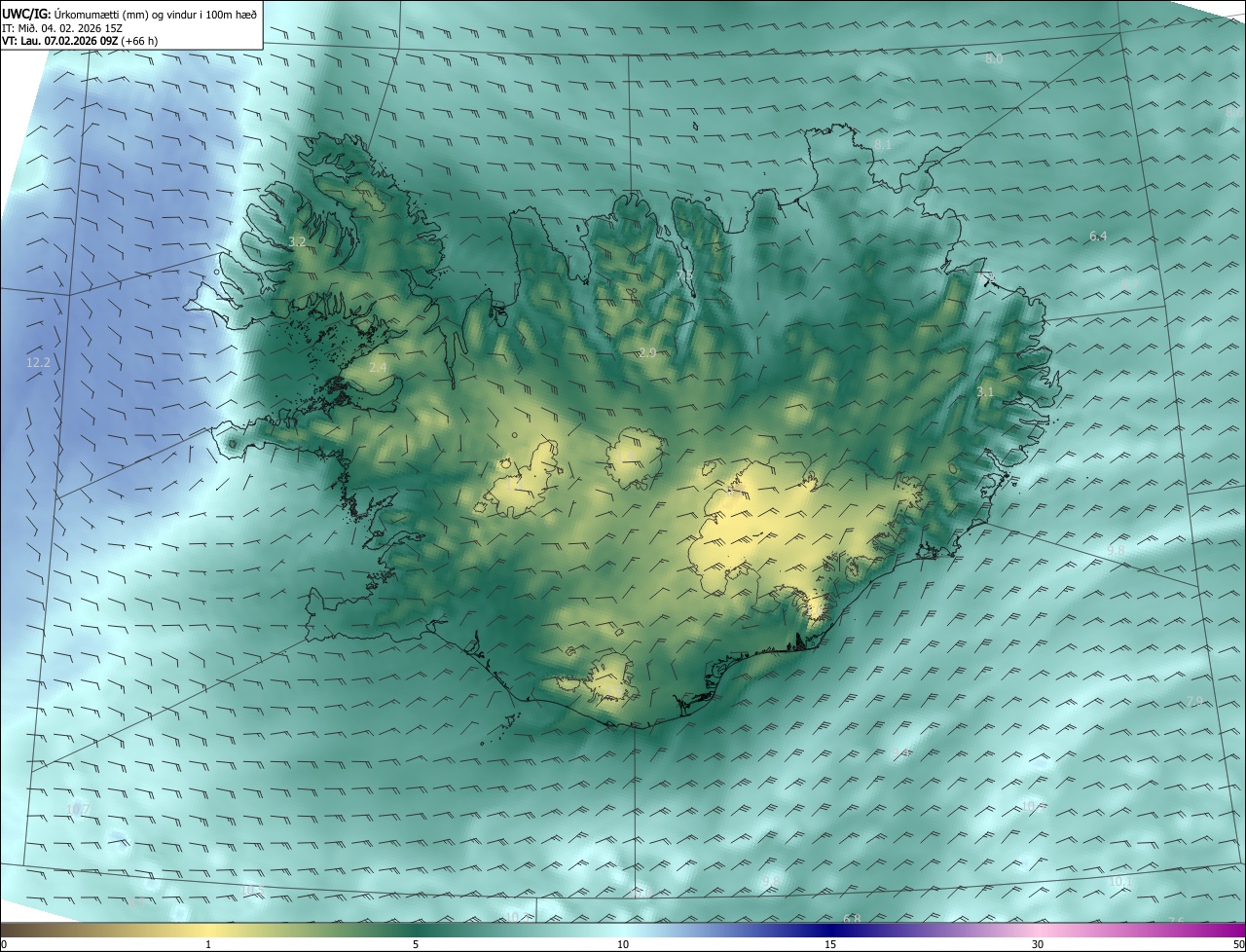Click the 3.1 value label in east Iceland
This screenshot has height=952, width=1246.
pos(985,392)
